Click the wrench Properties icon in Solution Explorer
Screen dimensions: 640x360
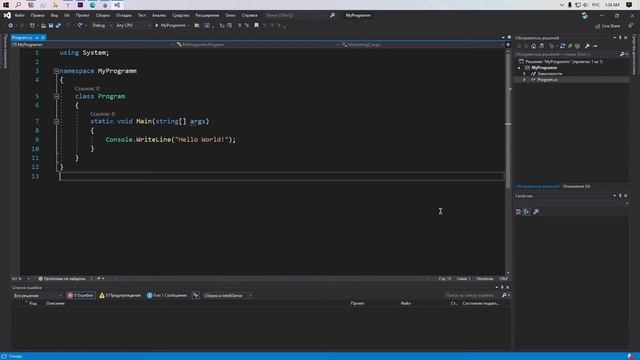pyautogui.click(x=587, y=46)
